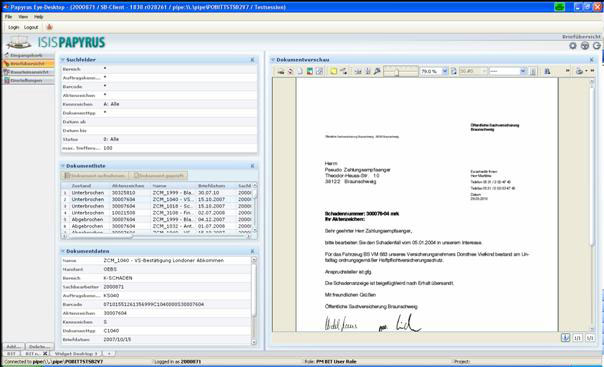604x367 pixels.
Task: Click the Briefdatum column header
Action: 216,186
